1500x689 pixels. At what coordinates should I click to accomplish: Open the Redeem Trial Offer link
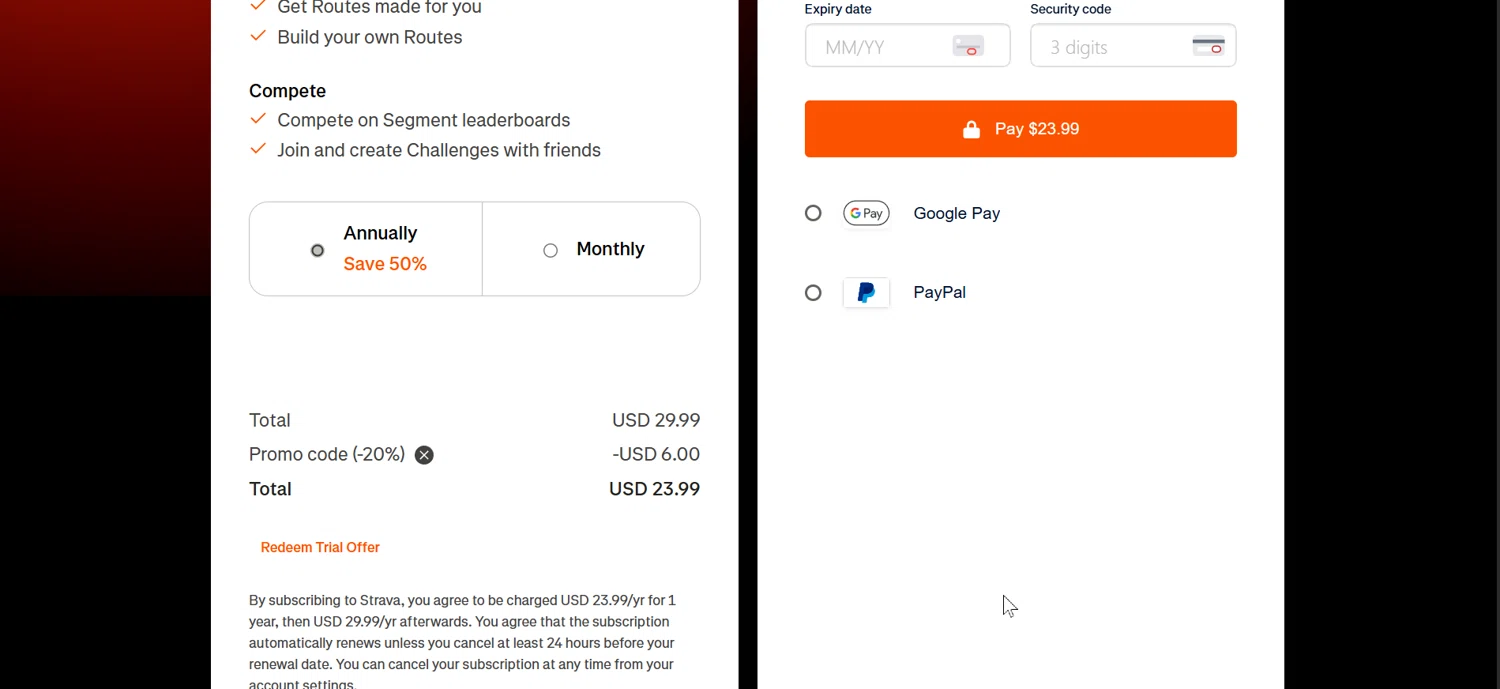pos(320,547)
